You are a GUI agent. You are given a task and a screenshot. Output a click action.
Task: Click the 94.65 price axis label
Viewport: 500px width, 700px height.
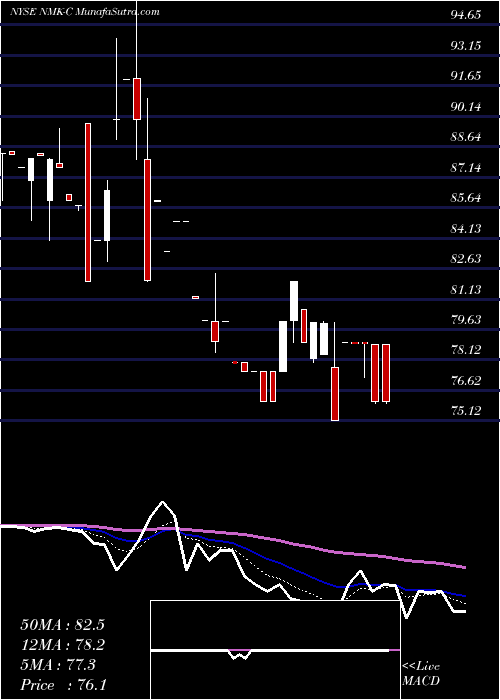click(x=466, y=15)
